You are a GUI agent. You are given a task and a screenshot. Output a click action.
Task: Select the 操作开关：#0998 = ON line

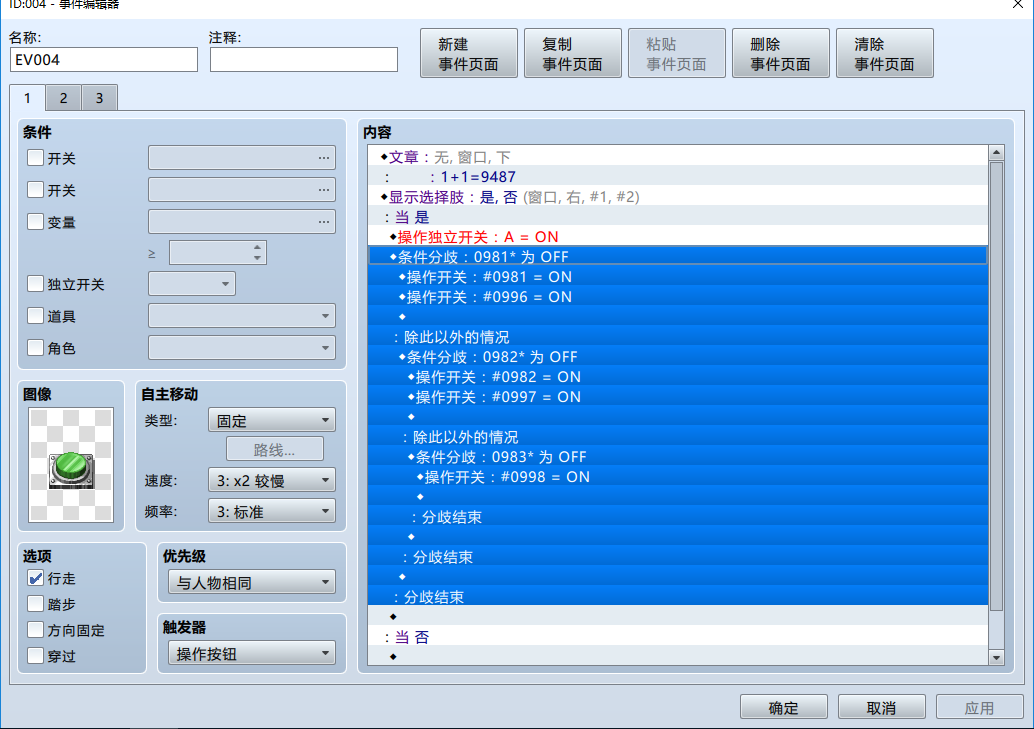point(678,477)
